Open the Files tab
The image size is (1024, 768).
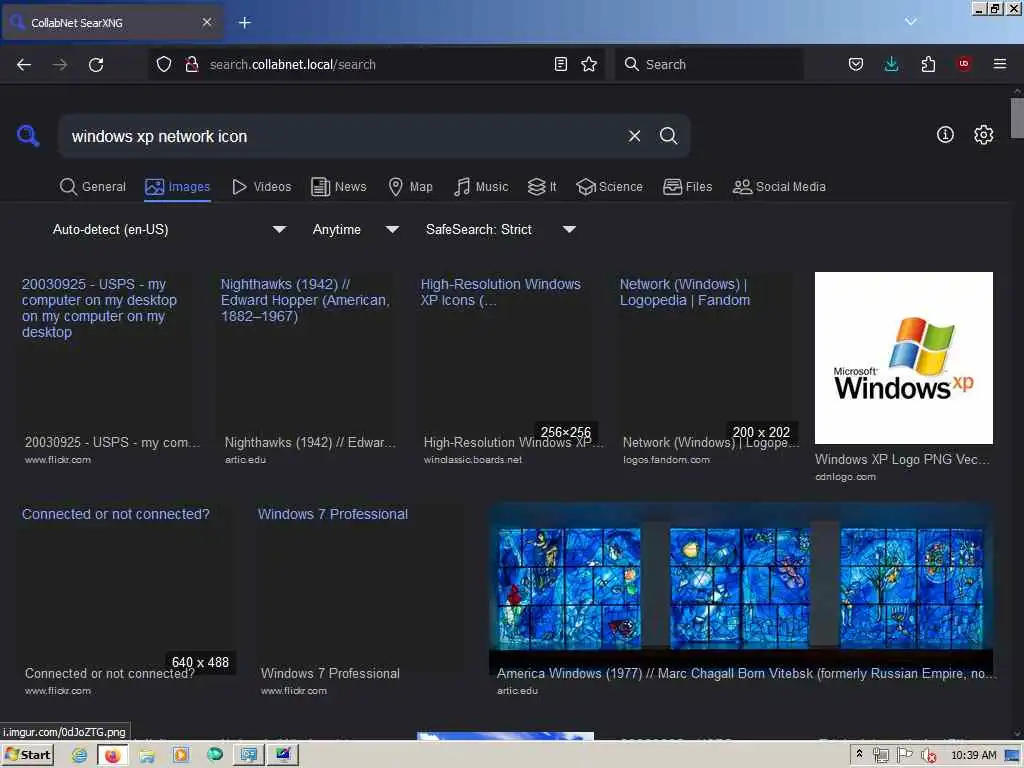coord(688,187)
